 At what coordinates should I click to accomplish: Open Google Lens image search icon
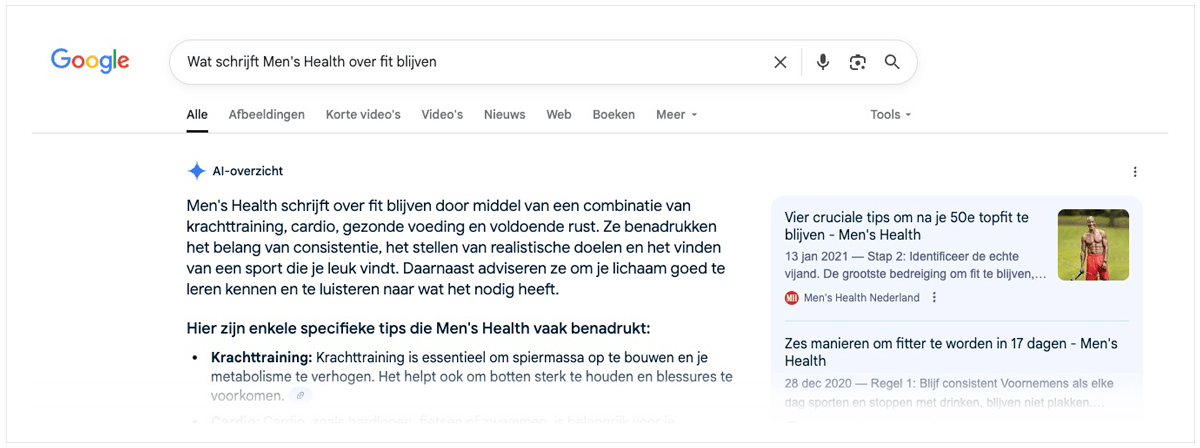coord(857,62)
